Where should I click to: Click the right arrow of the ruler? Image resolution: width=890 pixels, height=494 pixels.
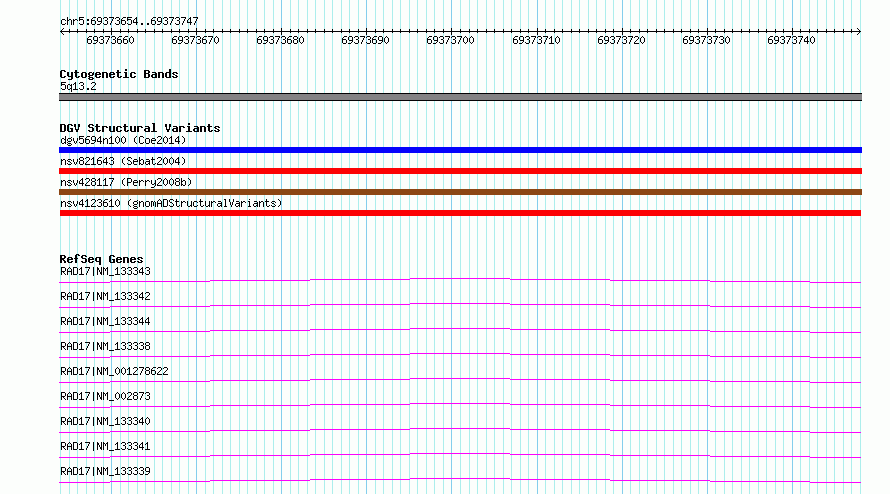tap(859, 32)
